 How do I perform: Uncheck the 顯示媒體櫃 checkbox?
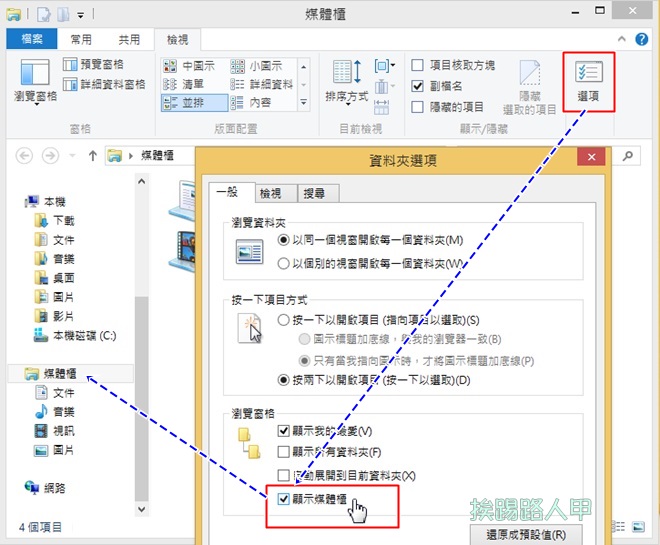(285, 498)
